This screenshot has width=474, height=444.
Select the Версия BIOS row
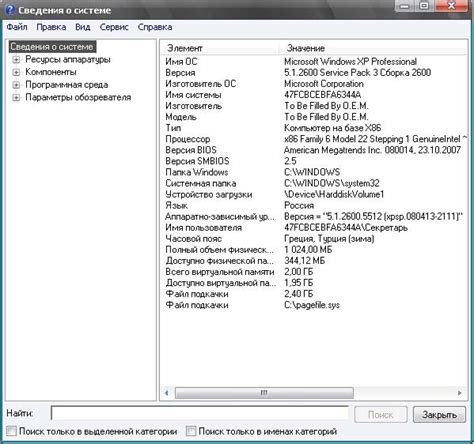coord(314,150)
